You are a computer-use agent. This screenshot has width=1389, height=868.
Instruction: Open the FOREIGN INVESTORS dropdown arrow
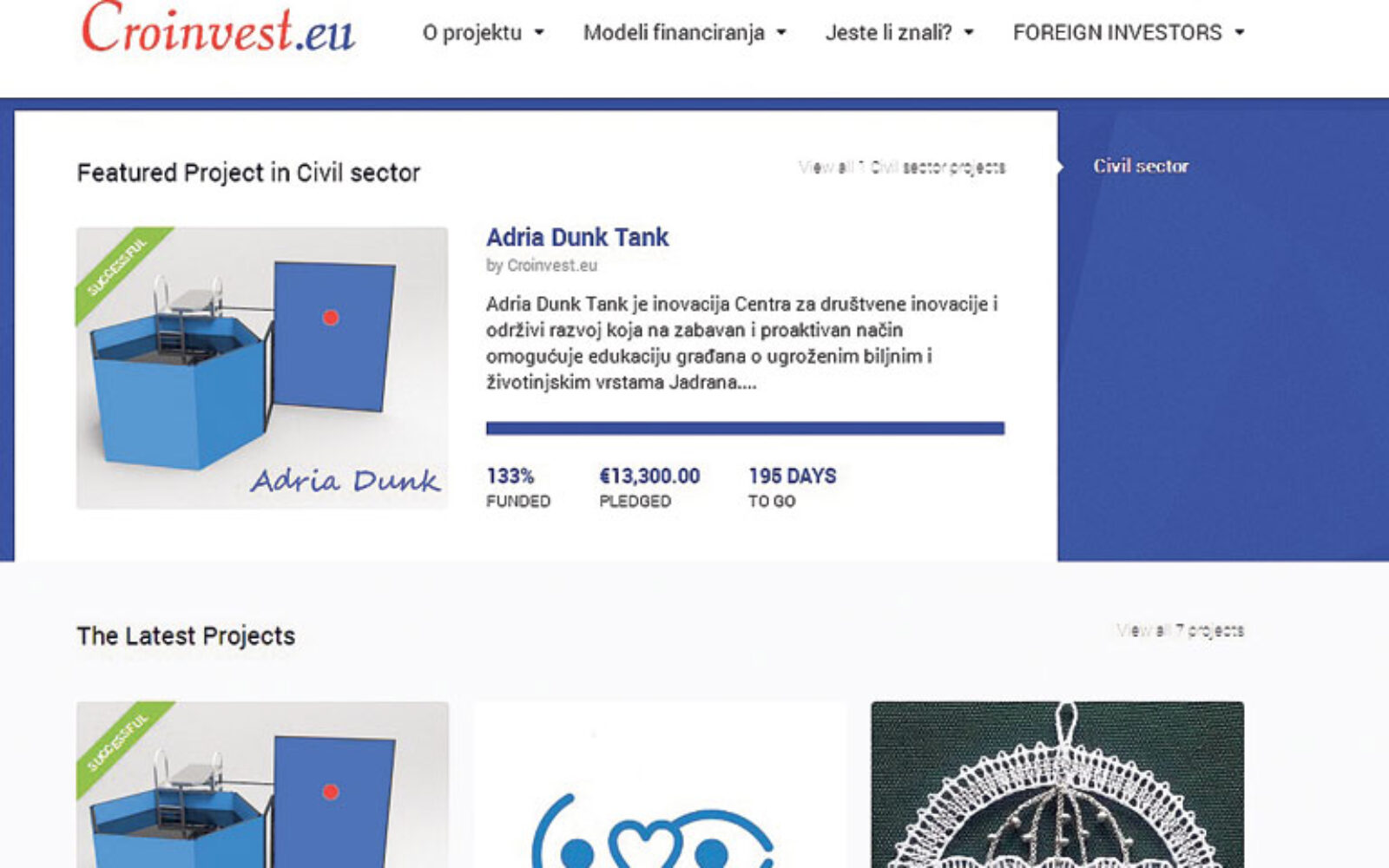(1240, 33)
